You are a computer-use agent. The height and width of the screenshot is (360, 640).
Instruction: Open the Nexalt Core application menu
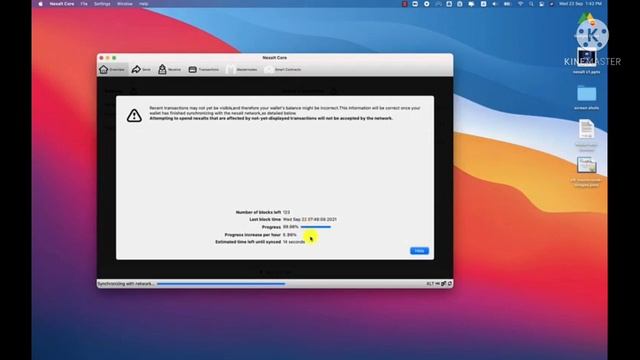(x=62, y=4)
